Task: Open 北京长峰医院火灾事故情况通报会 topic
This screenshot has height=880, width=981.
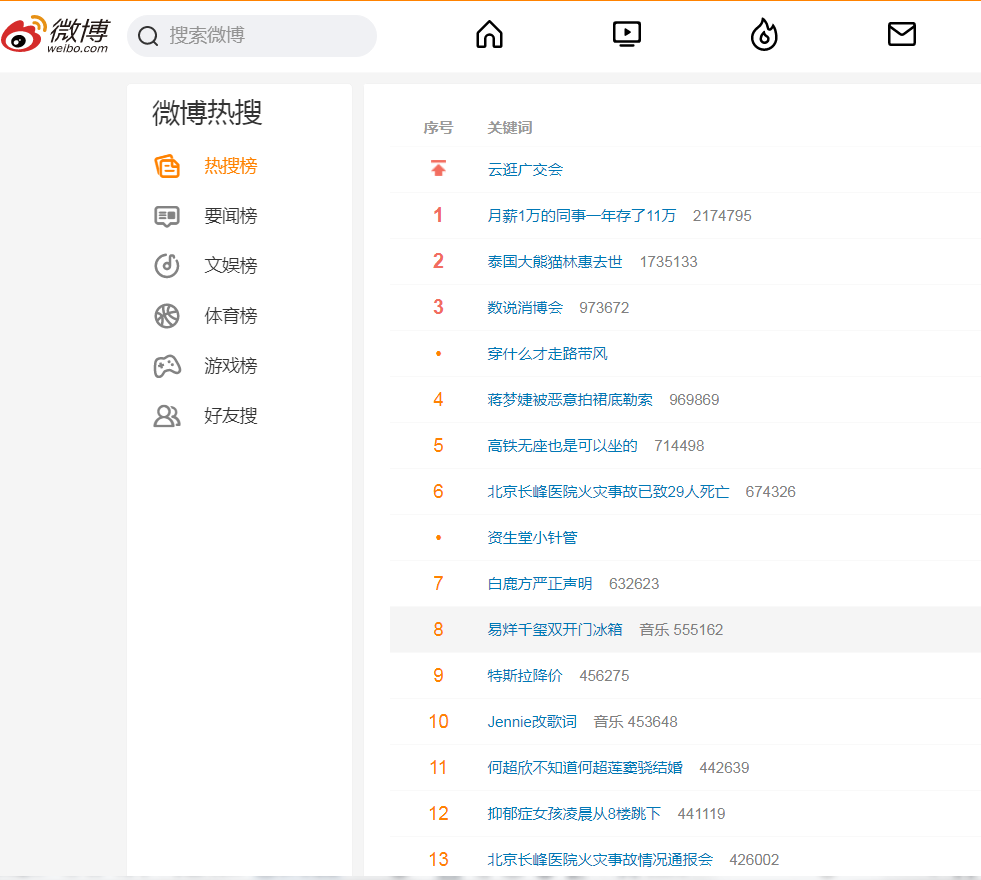Action: (600, 859)
